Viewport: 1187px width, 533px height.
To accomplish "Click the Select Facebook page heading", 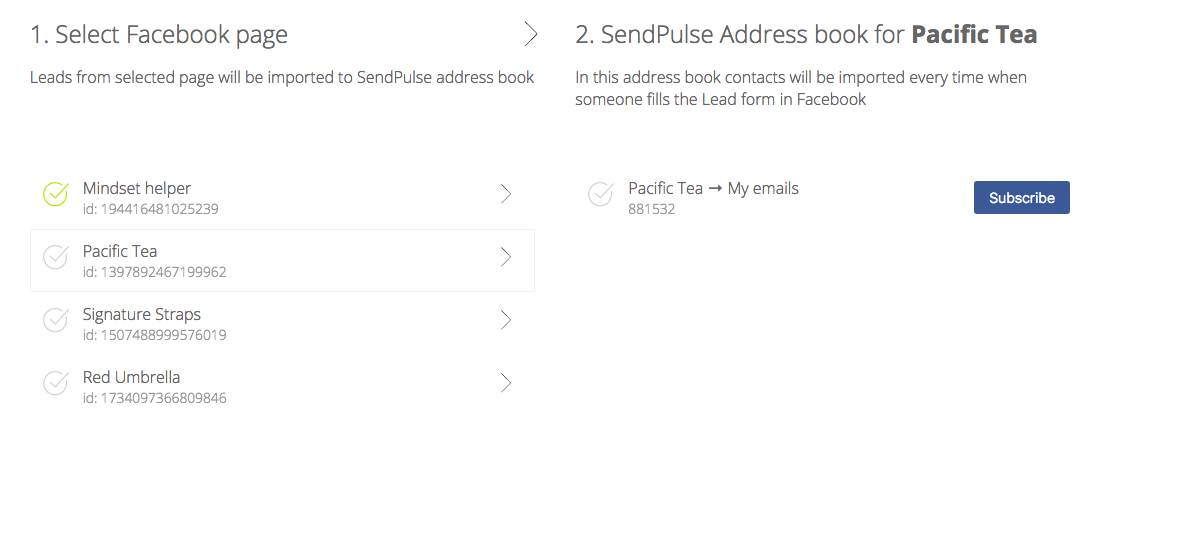I will pyautogui.click(x=159, y=35).
